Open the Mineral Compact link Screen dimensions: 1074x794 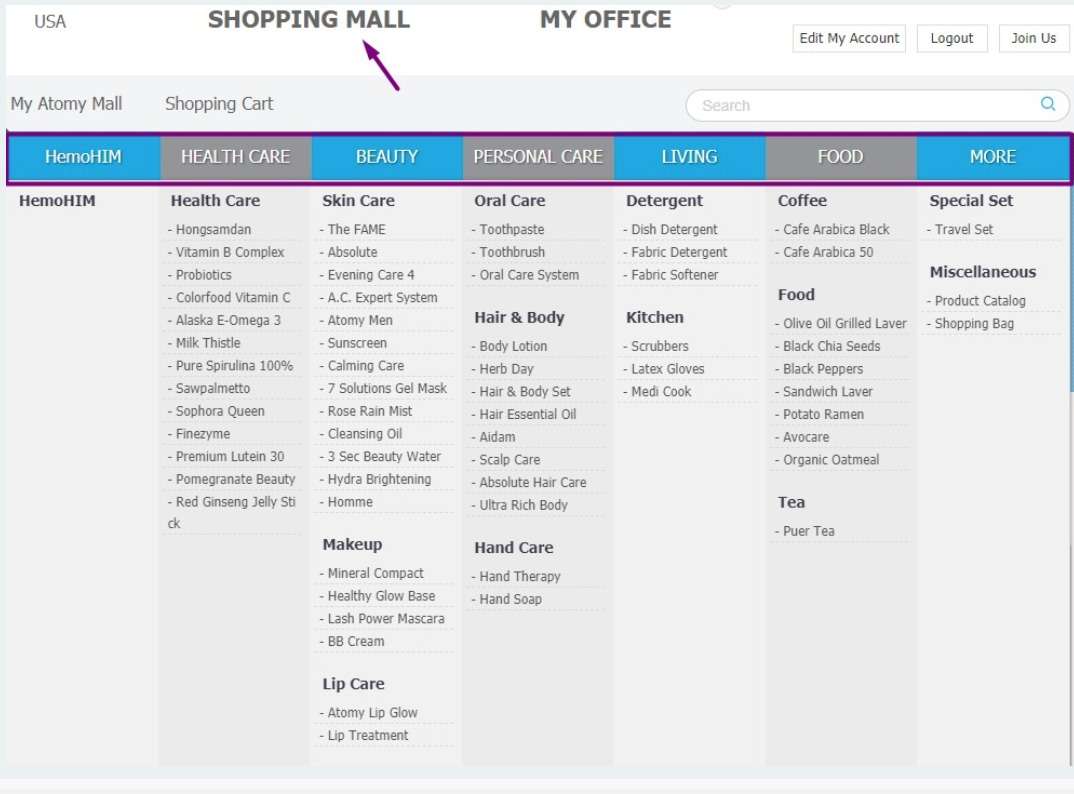[x=375, y=573]
